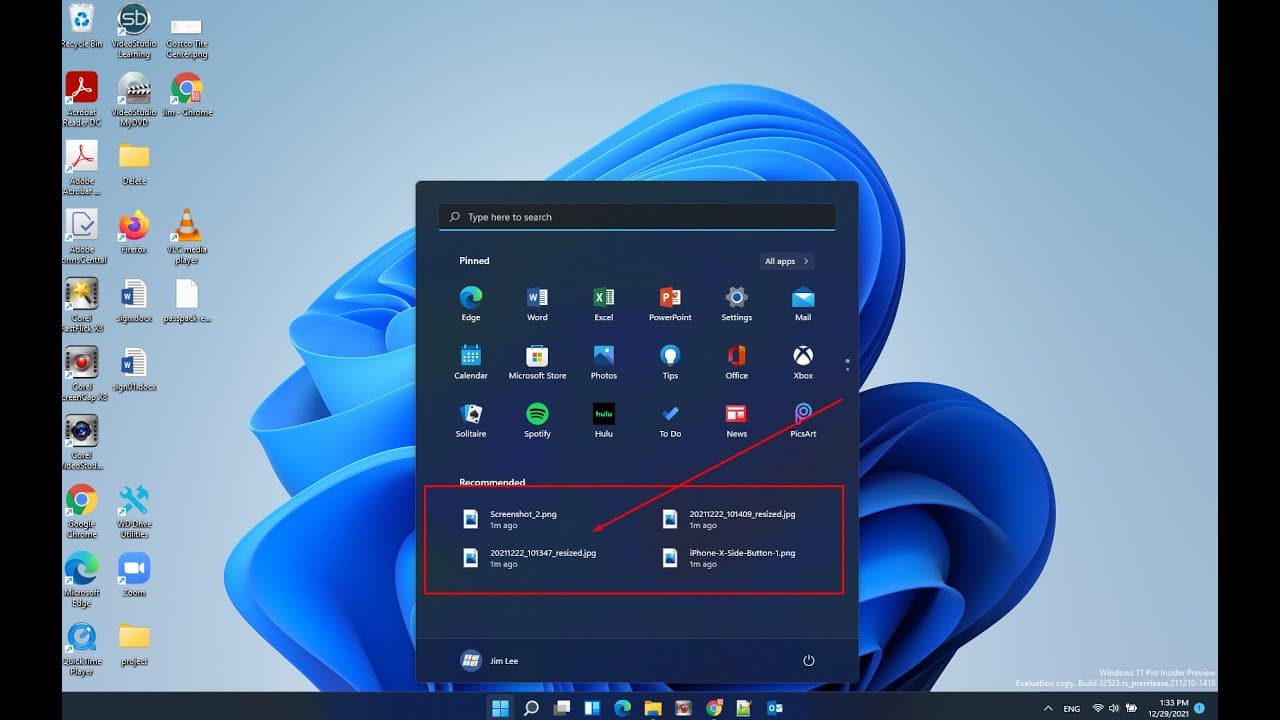Select Acrobat Reader DC desktop icon
Image resolution: width=1280 pixels, height=720 pixels.
pyautogui.click(x=81, y=99)
